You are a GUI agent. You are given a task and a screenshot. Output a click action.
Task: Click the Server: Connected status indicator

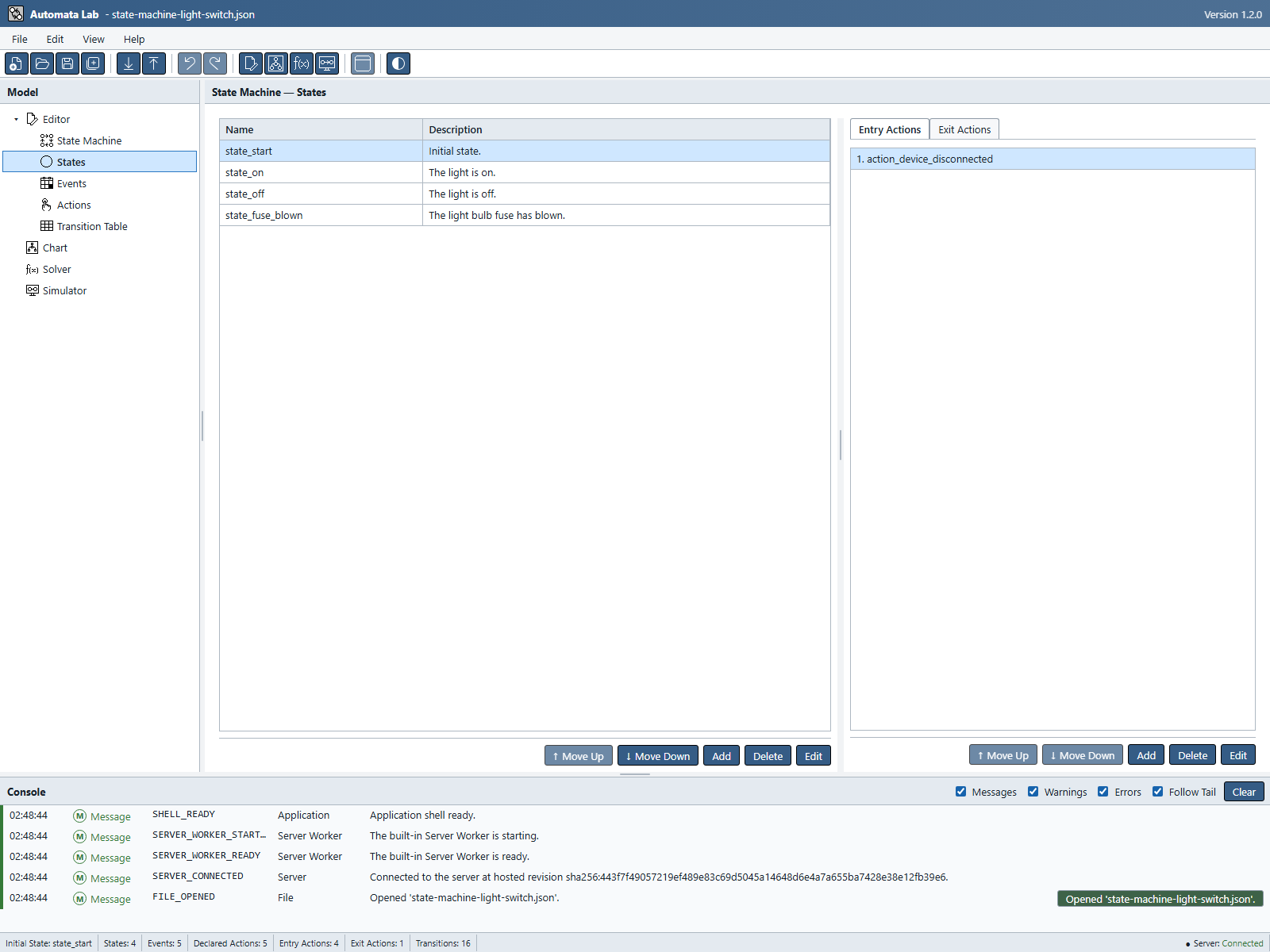click(1224, 943)
